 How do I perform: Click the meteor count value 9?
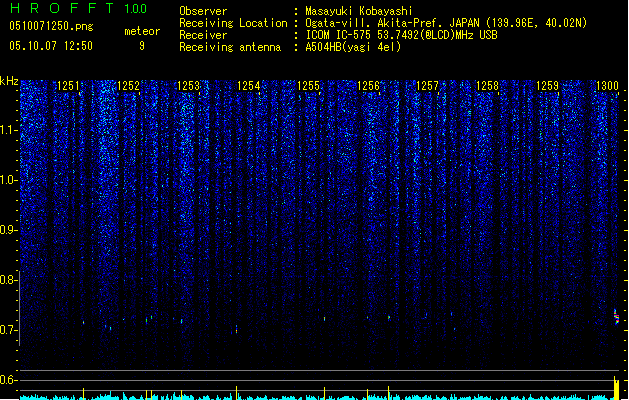point(142,46)
